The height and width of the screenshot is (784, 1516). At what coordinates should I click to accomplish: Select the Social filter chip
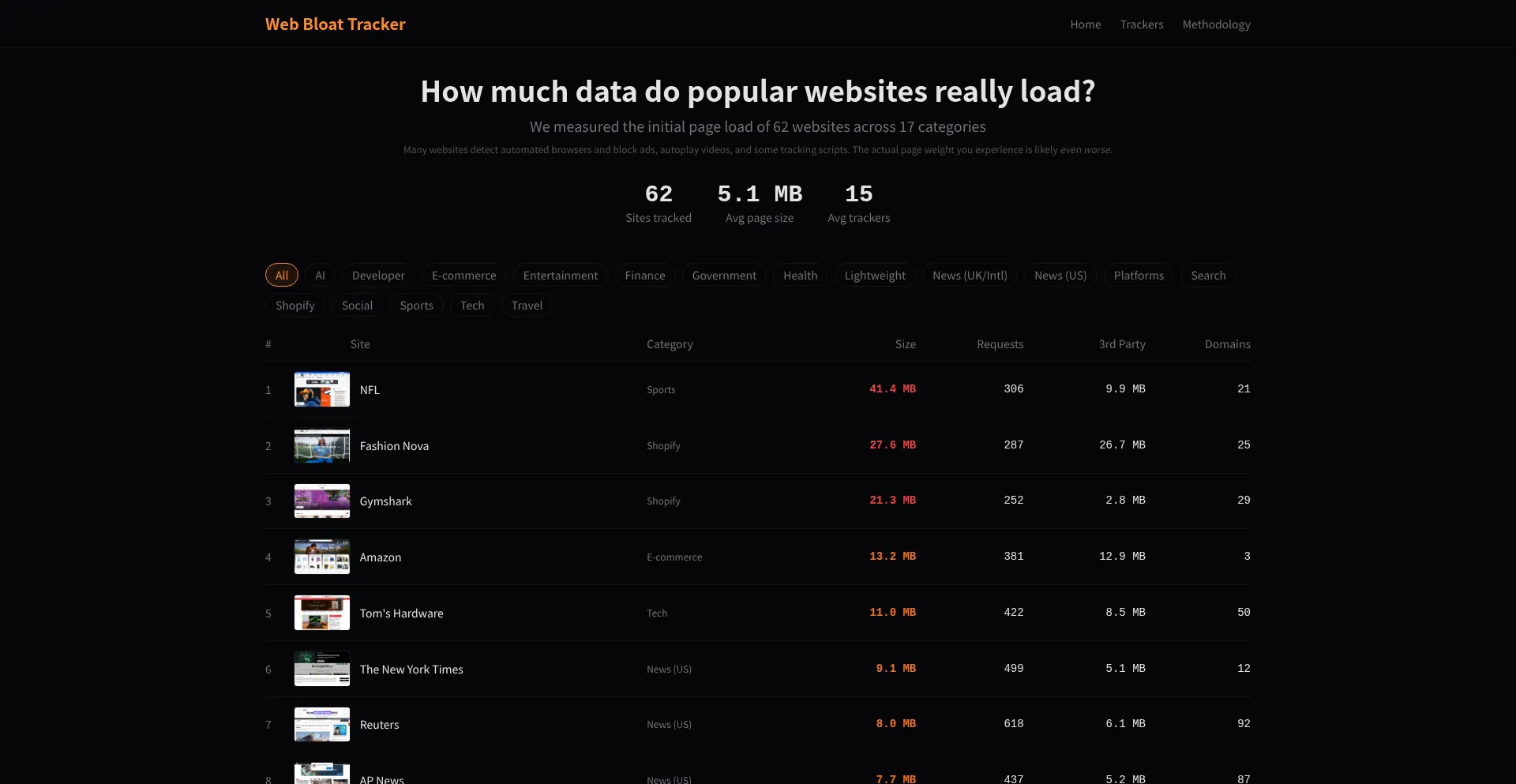[x=357, y=305]
